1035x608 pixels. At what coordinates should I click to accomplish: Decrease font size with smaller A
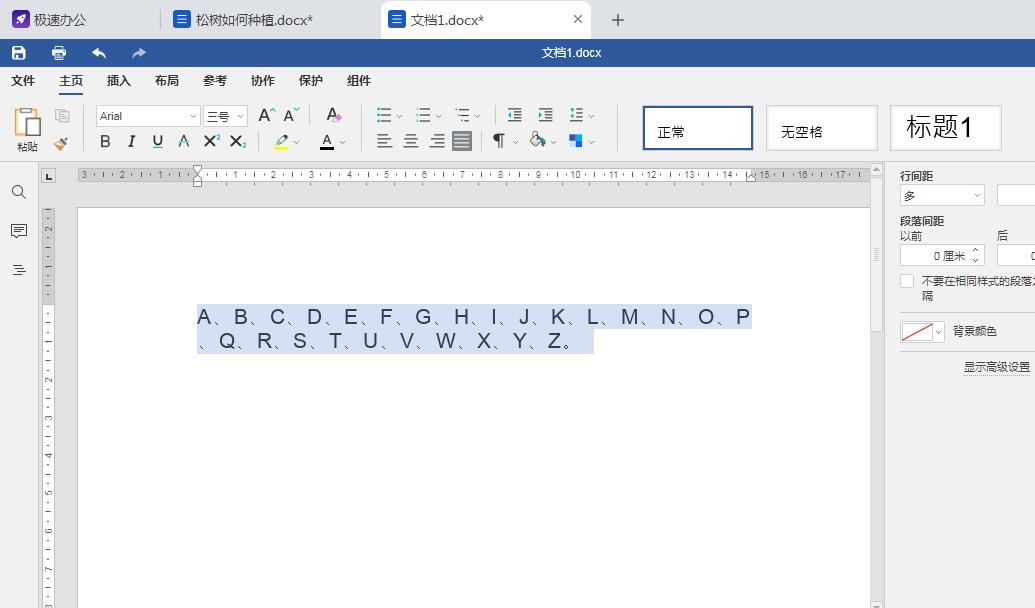[x=291, y=116]
